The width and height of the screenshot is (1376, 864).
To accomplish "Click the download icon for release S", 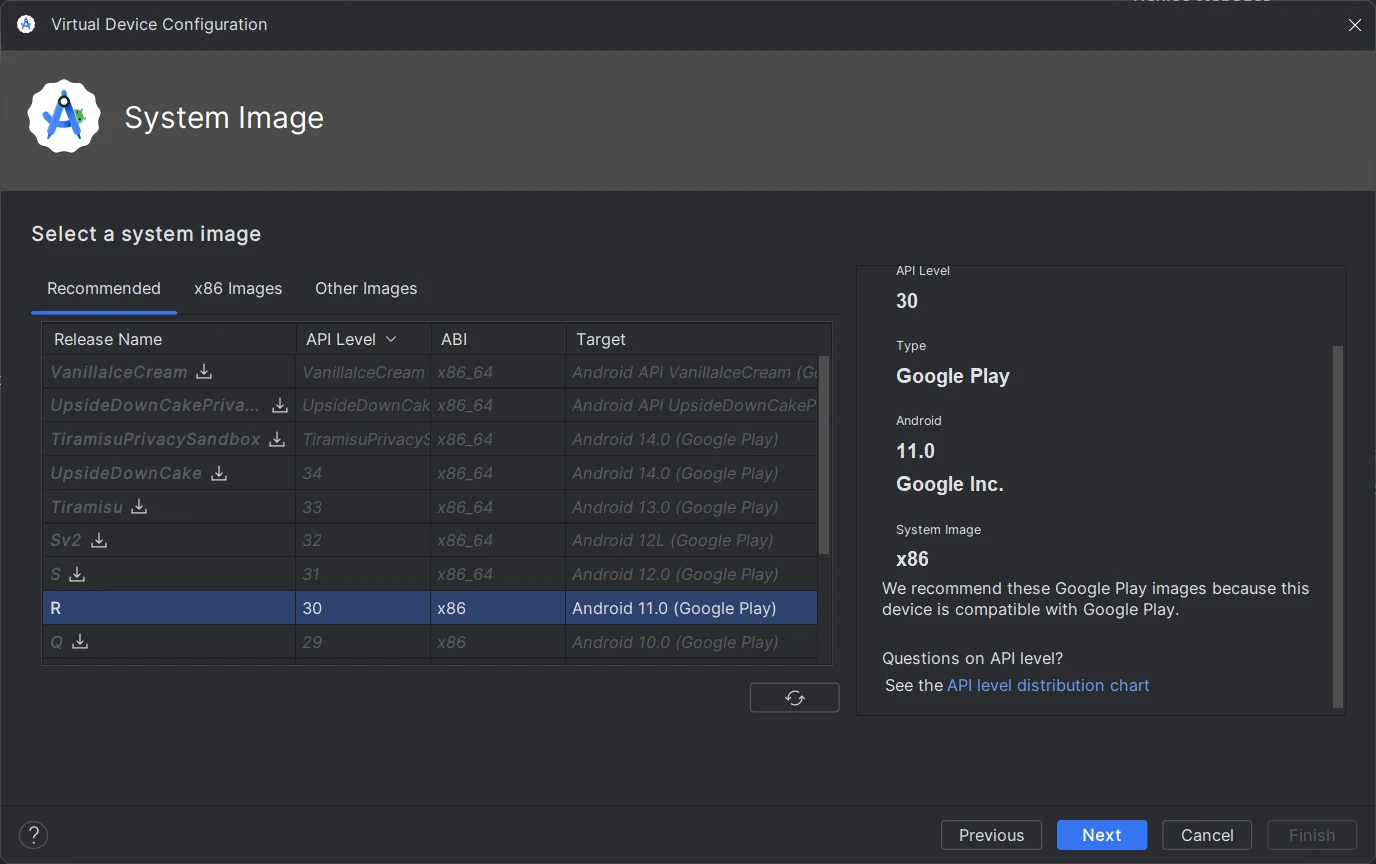I will point(77,575).
